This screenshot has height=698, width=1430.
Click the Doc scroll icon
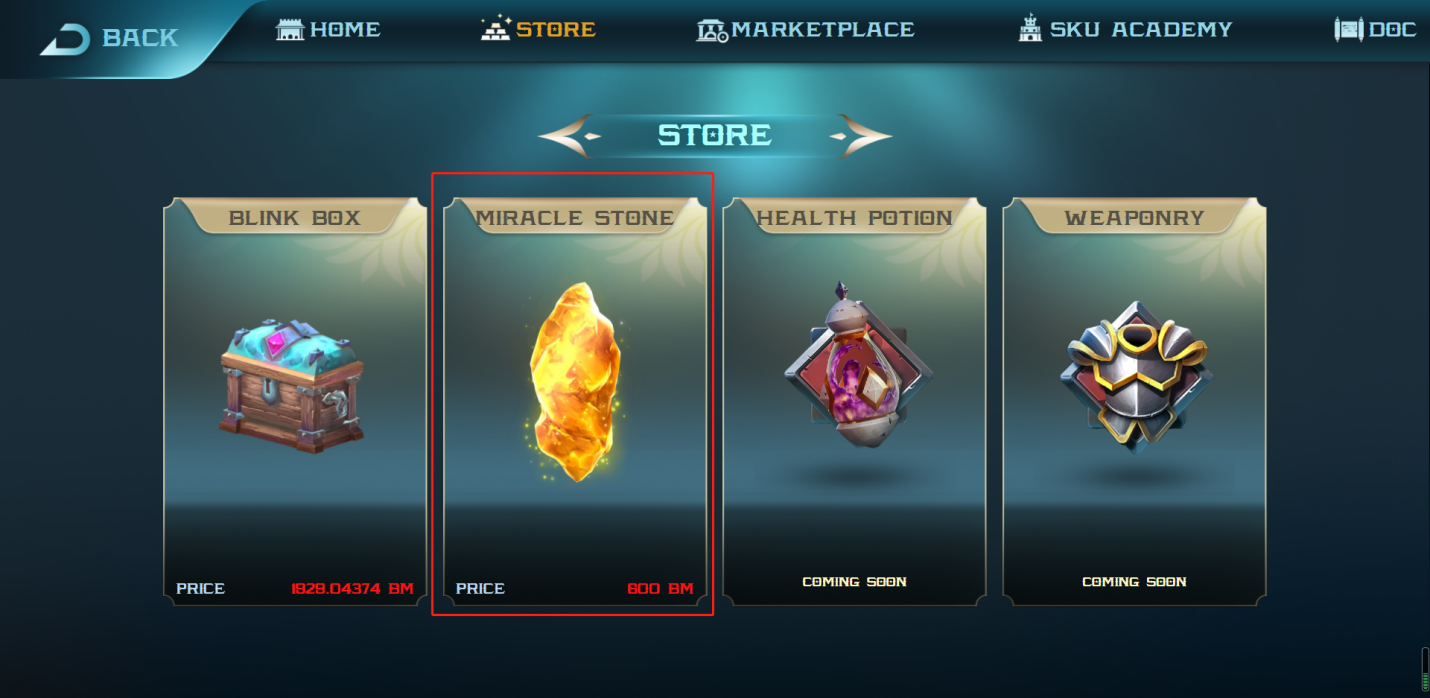(1349, 29)
